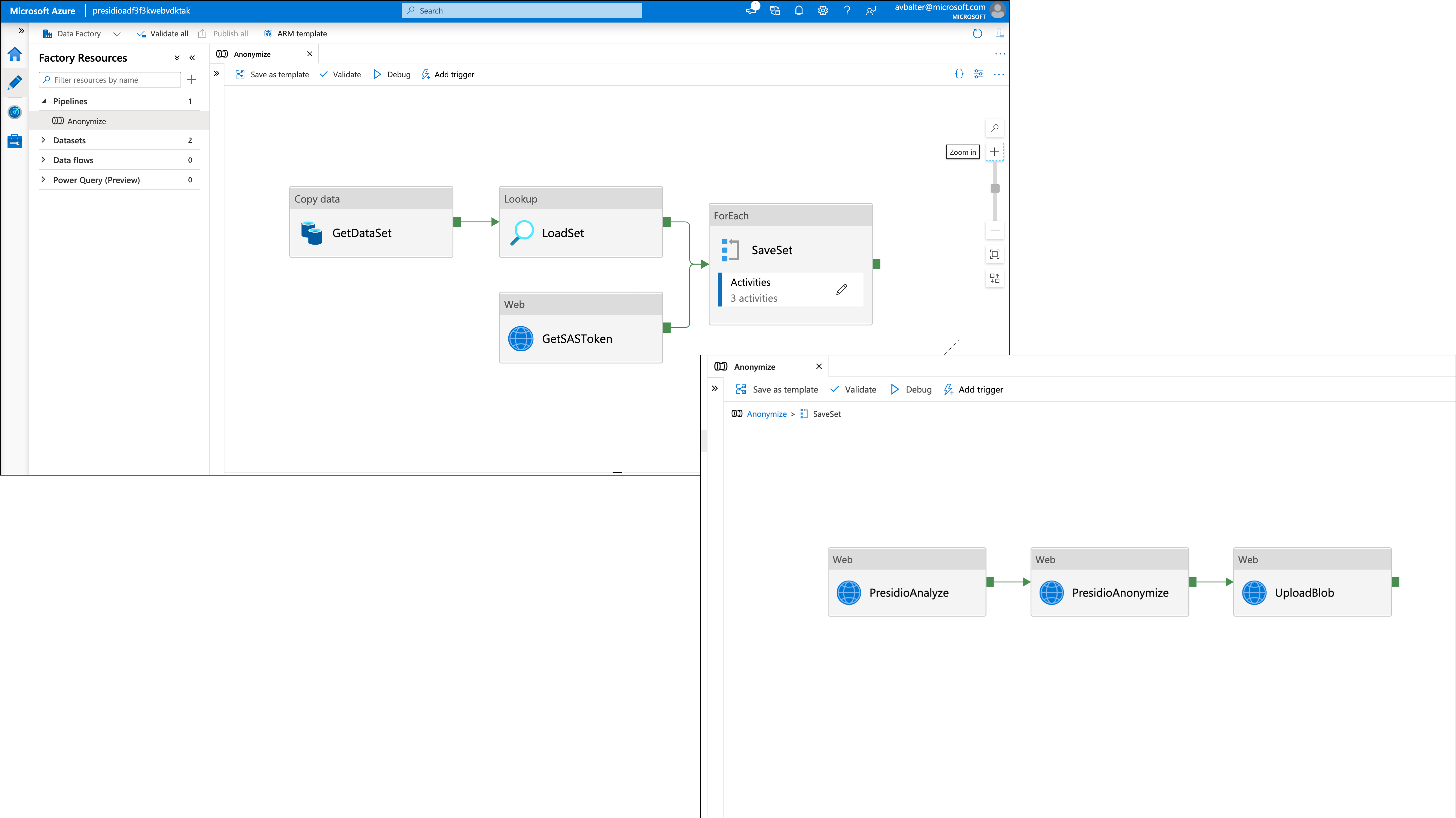Image resolution: width=1456 pixels, height=818 pixels.
Task: Click Publish all
Action: click(x=223, y=33)
